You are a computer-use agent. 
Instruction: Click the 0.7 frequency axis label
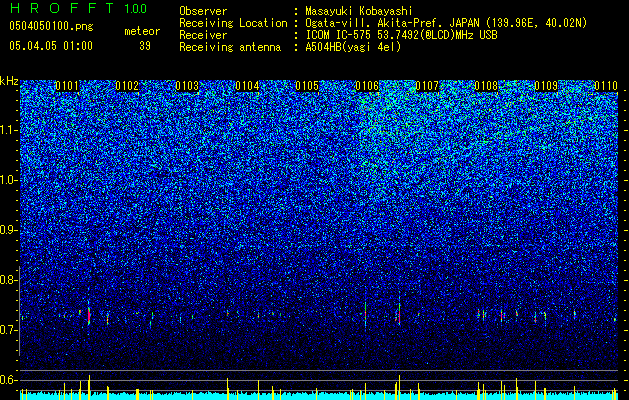click(8, 330)
